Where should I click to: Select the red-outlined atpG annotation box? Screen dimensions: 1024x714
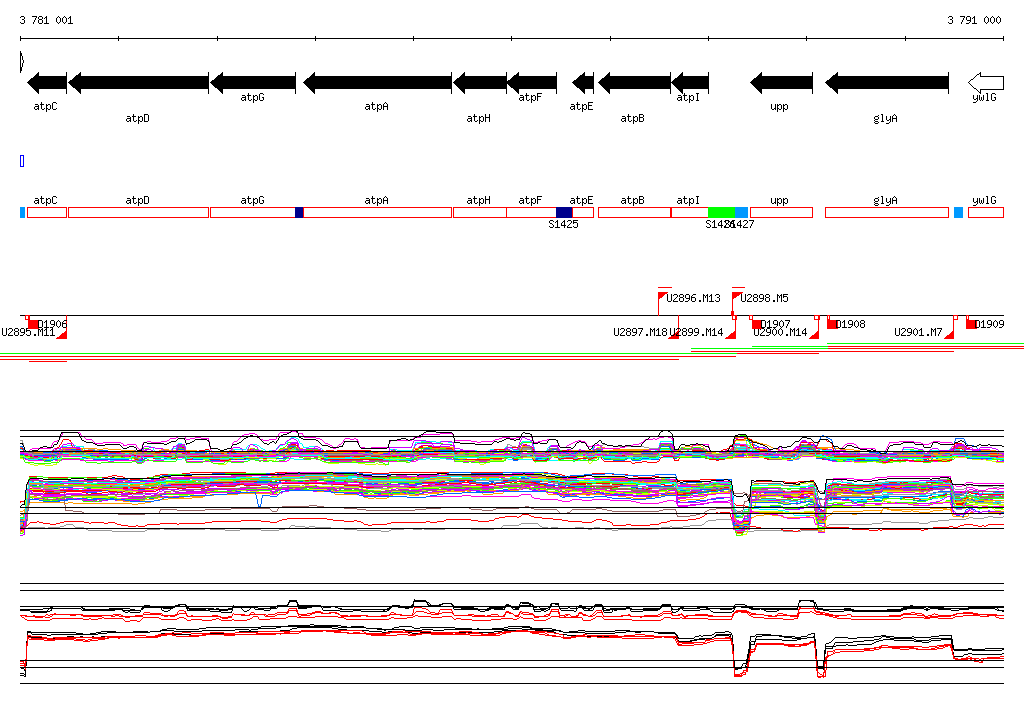tap(253, 212)
